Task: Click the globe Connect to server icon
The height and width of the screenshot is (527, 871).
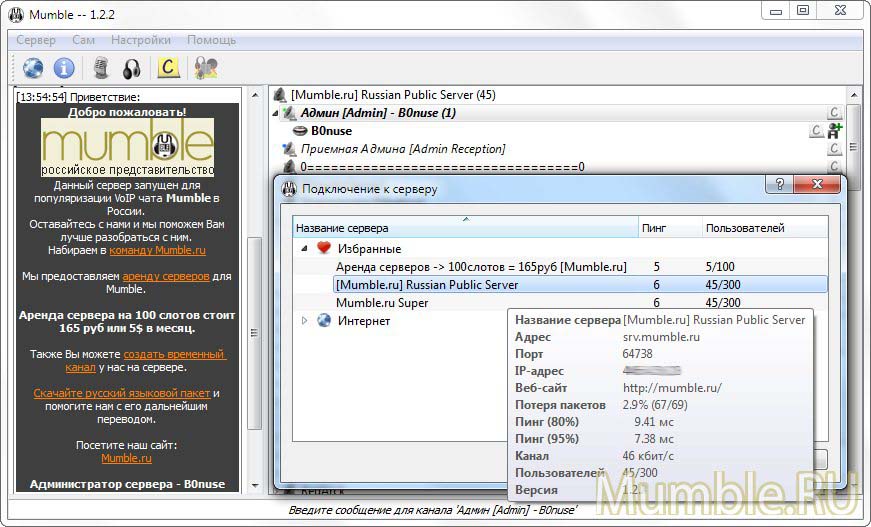Action: pyautogui.click(x=33, y=68)
